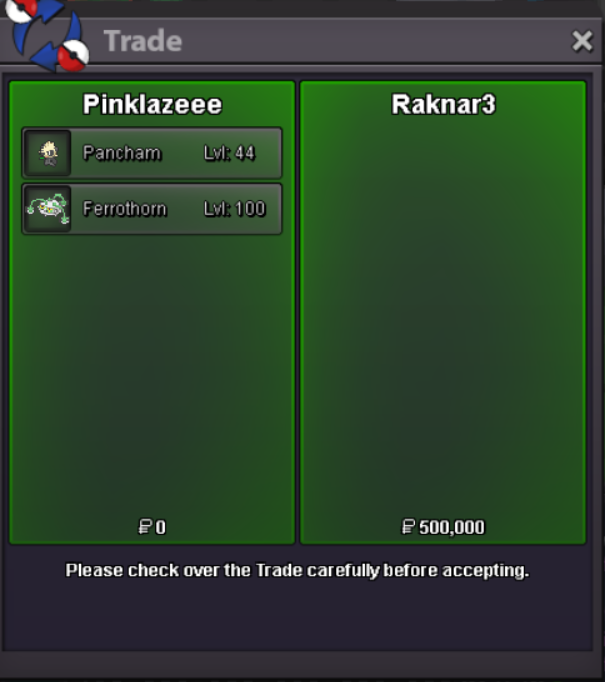Click the Pokédollar icon beside 500,000
The width and height of the screenshot is (605, 682).
coord(408,527)
